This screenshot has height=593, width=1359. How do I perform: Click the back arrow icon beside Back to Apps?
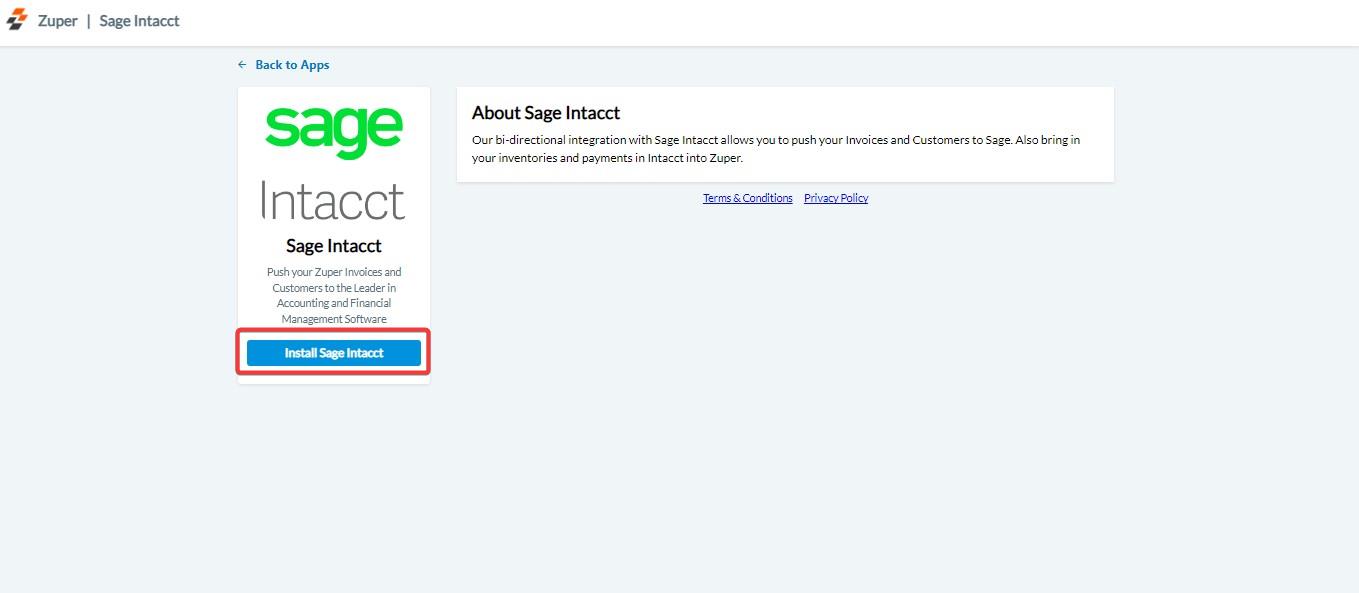click(241, 64)
